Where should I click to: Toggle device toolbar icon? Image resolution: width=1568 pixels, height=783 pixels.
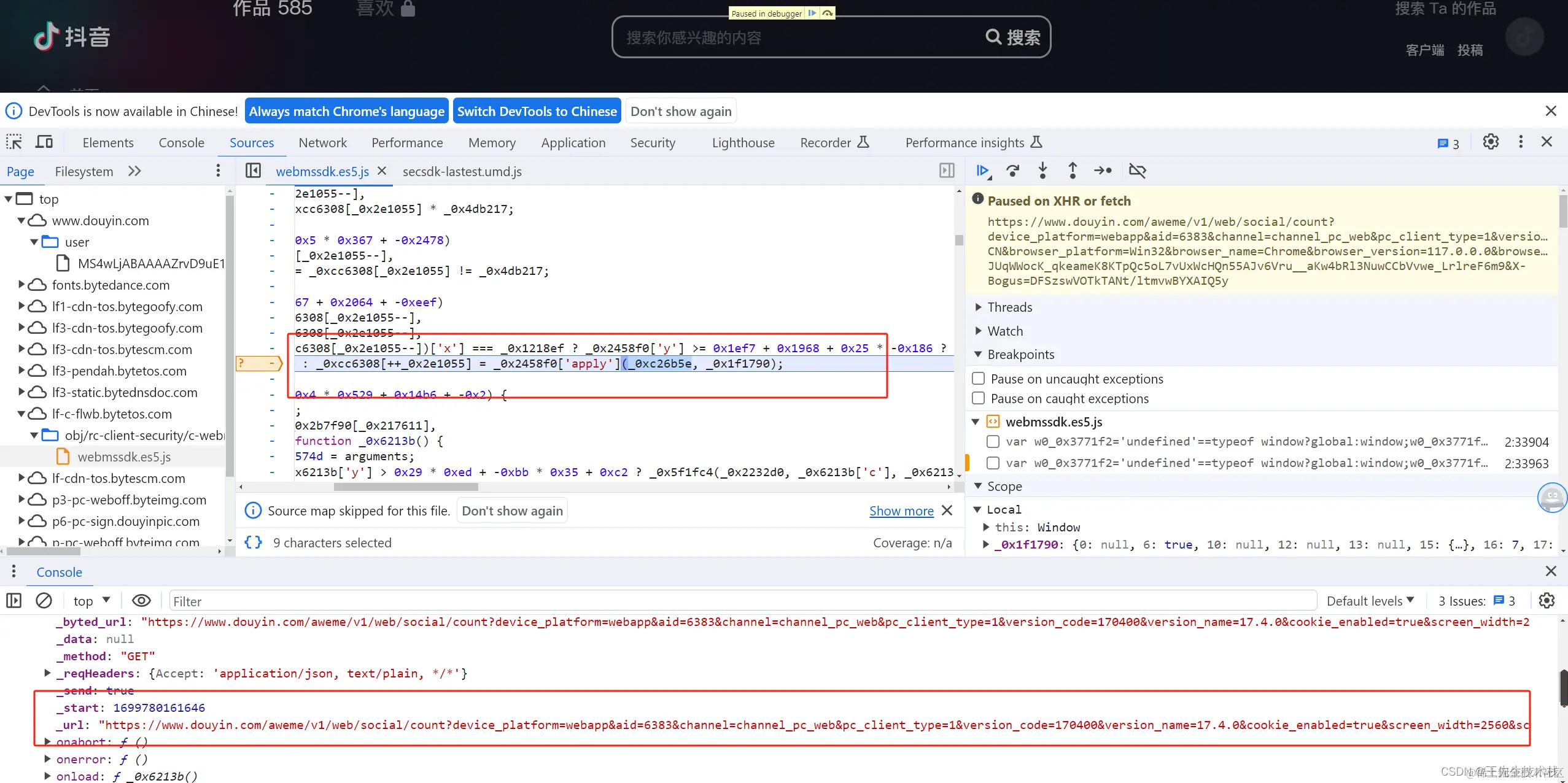[x=44, y=142]
